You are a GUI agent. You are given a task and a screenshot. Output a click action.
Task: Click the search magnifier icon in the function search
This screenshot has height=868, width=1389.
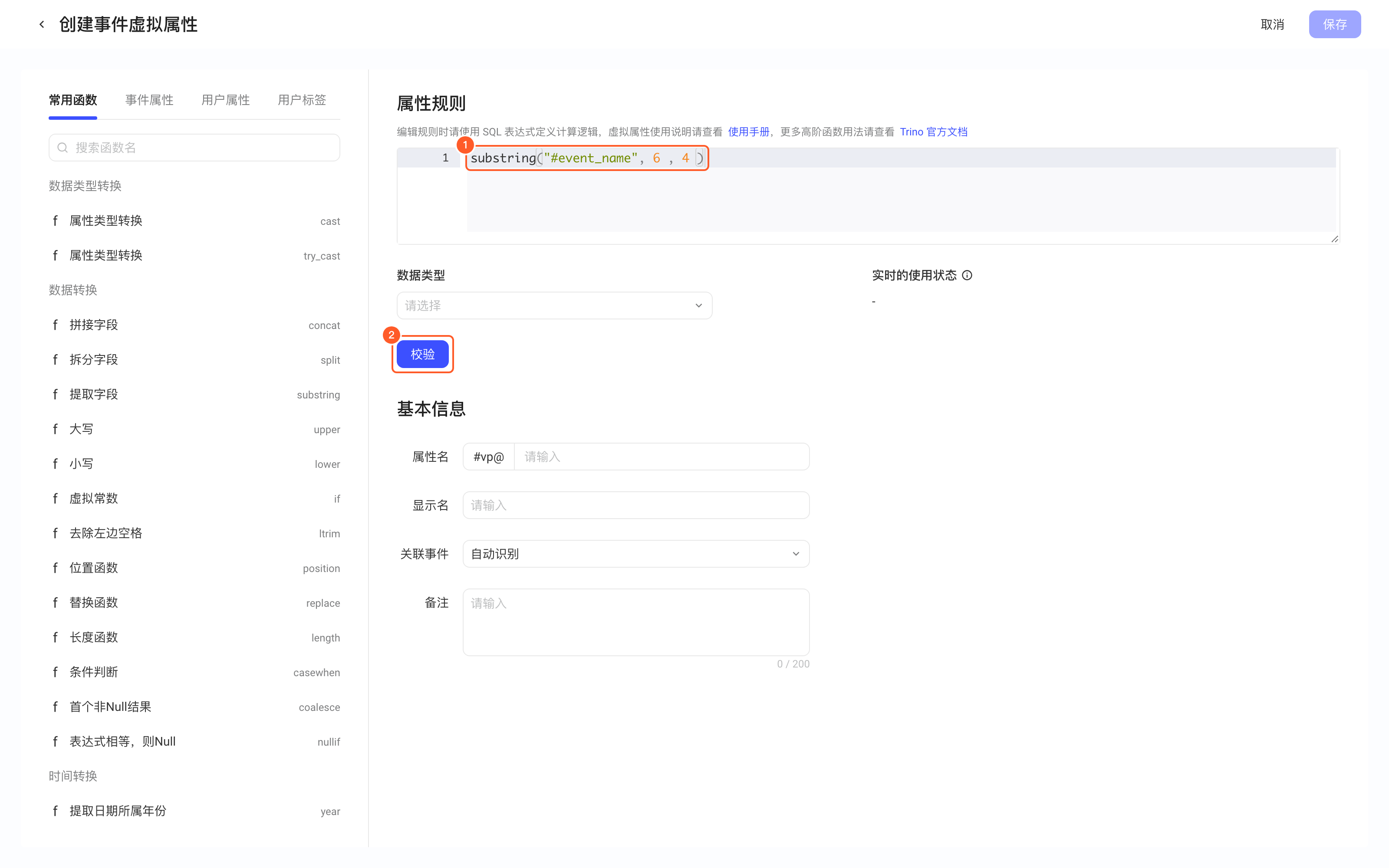coord(63,148)
